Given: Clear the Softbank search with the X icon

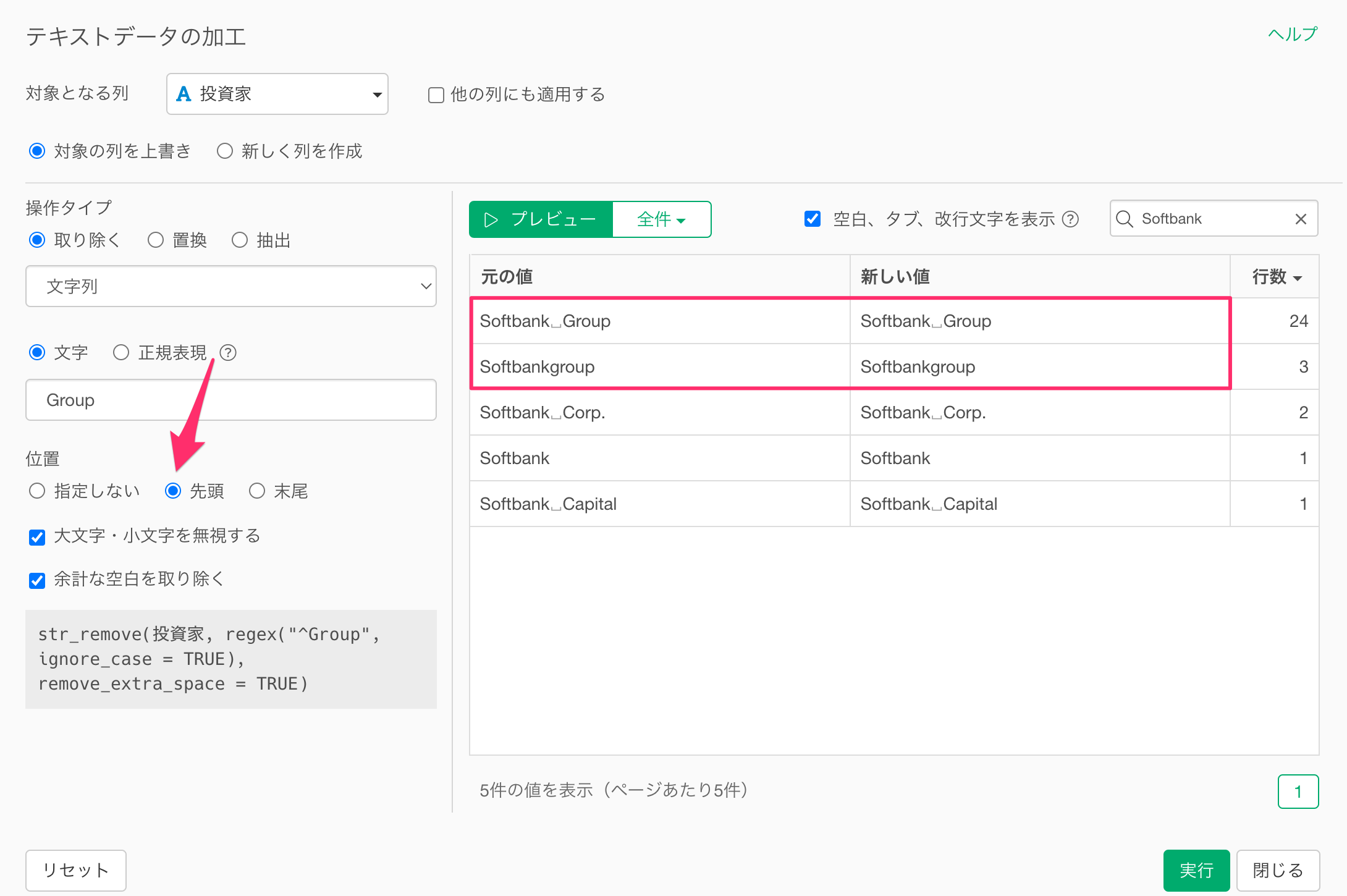Looking at the screenshot, I should tap(1301, 219).
